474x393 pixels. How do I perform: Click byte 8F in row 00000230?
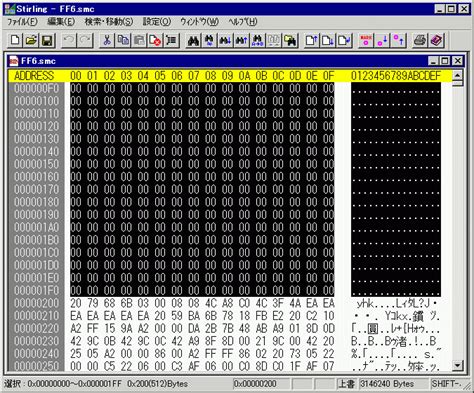click(211, 341)
